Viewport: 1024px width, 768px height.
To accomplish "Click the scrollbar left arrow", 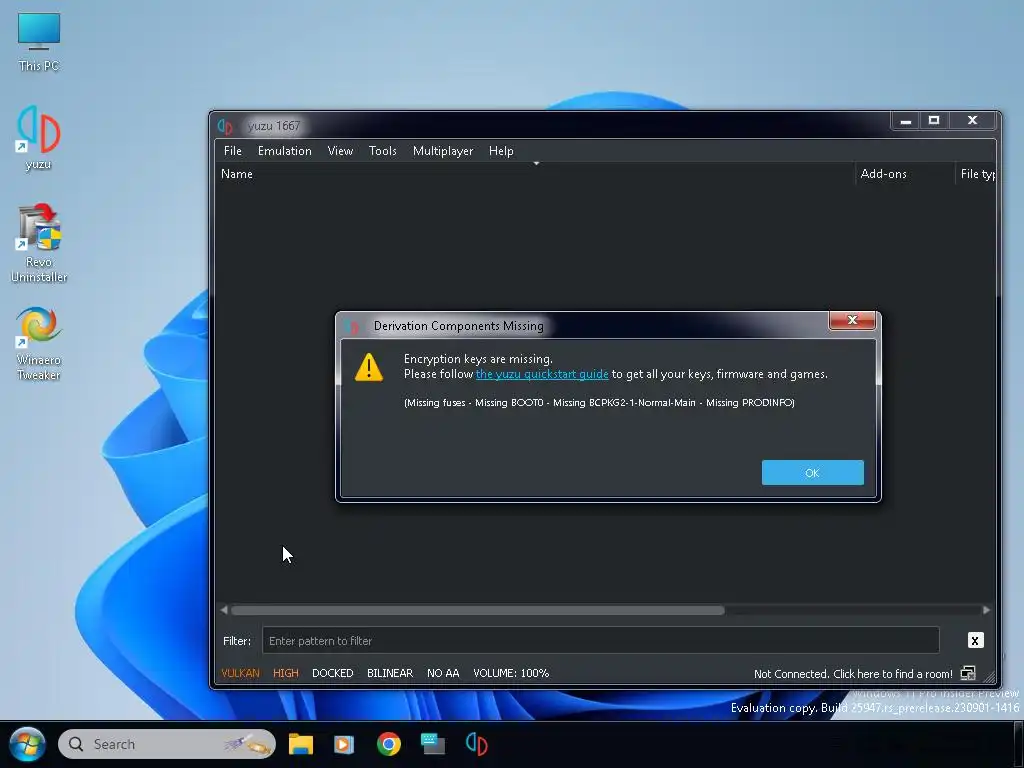I will click(x=224, y=610).
